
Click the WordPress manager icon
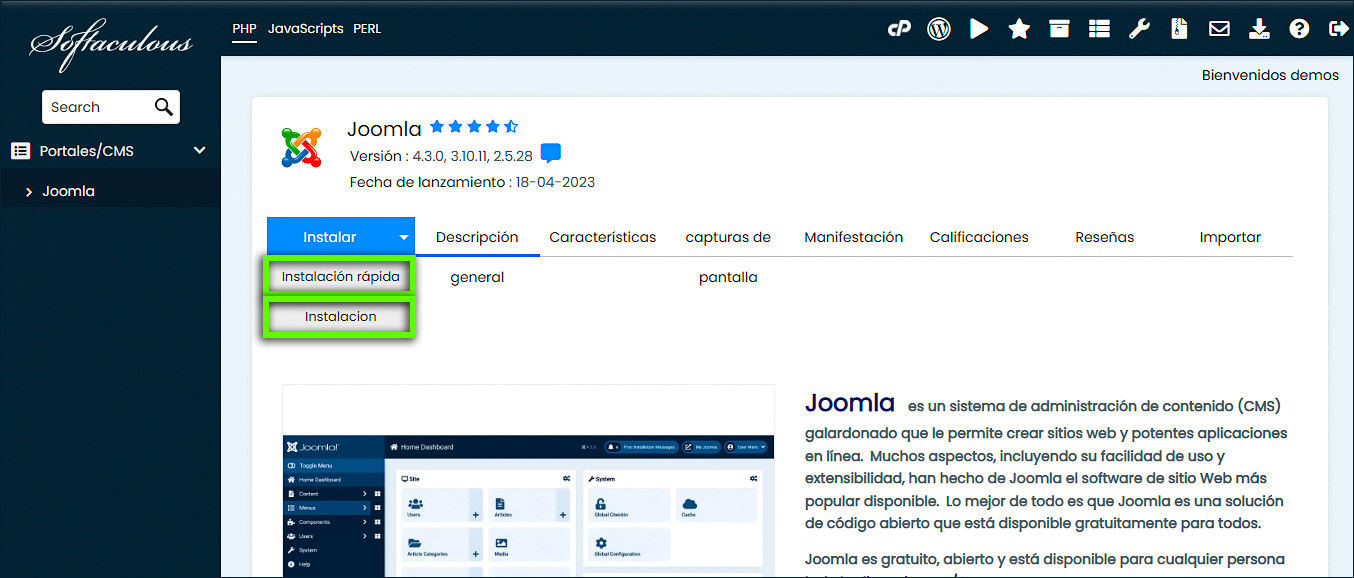[938, 28]
